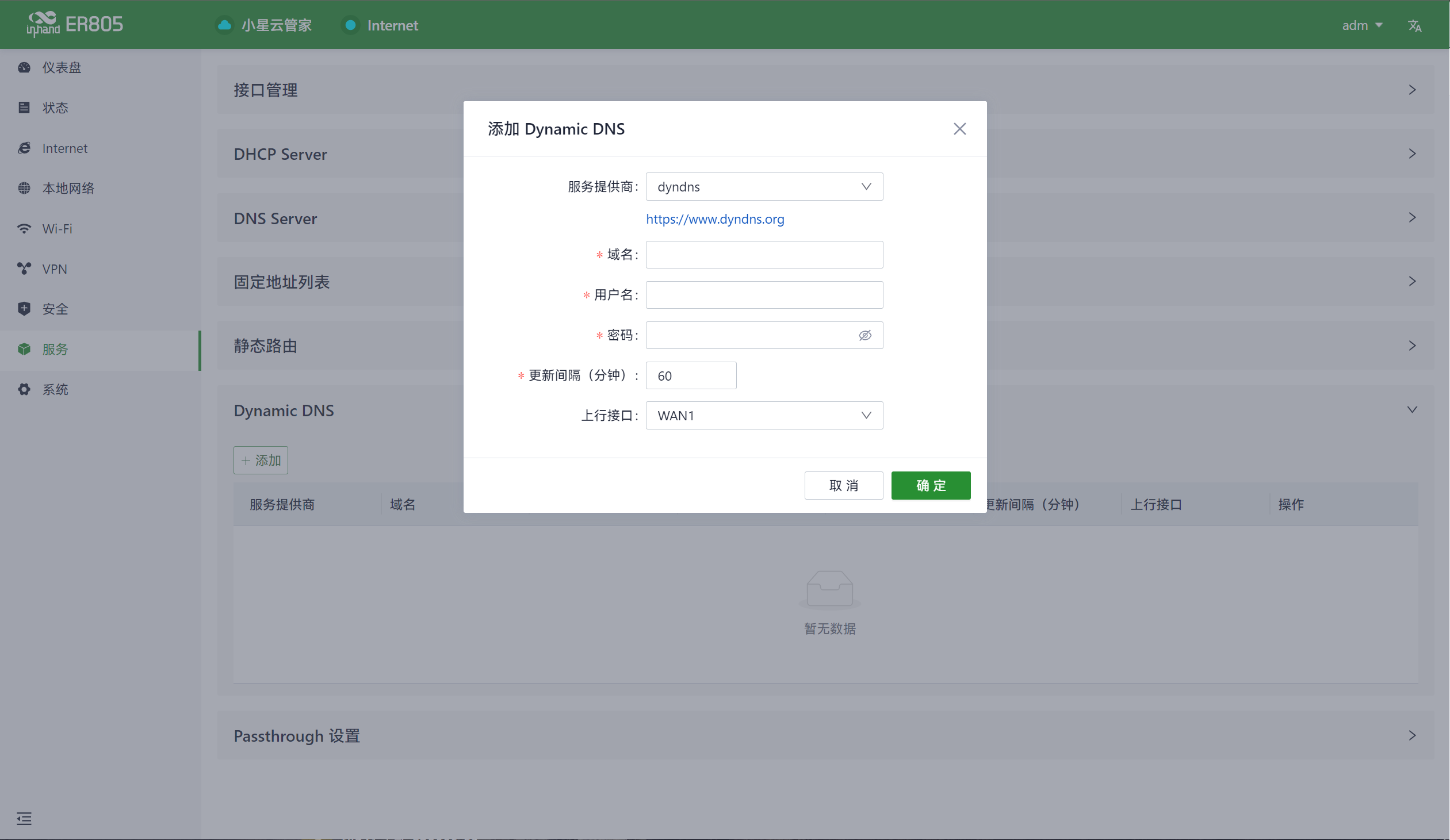Toggle password visibility eye icon

[865, 335]
